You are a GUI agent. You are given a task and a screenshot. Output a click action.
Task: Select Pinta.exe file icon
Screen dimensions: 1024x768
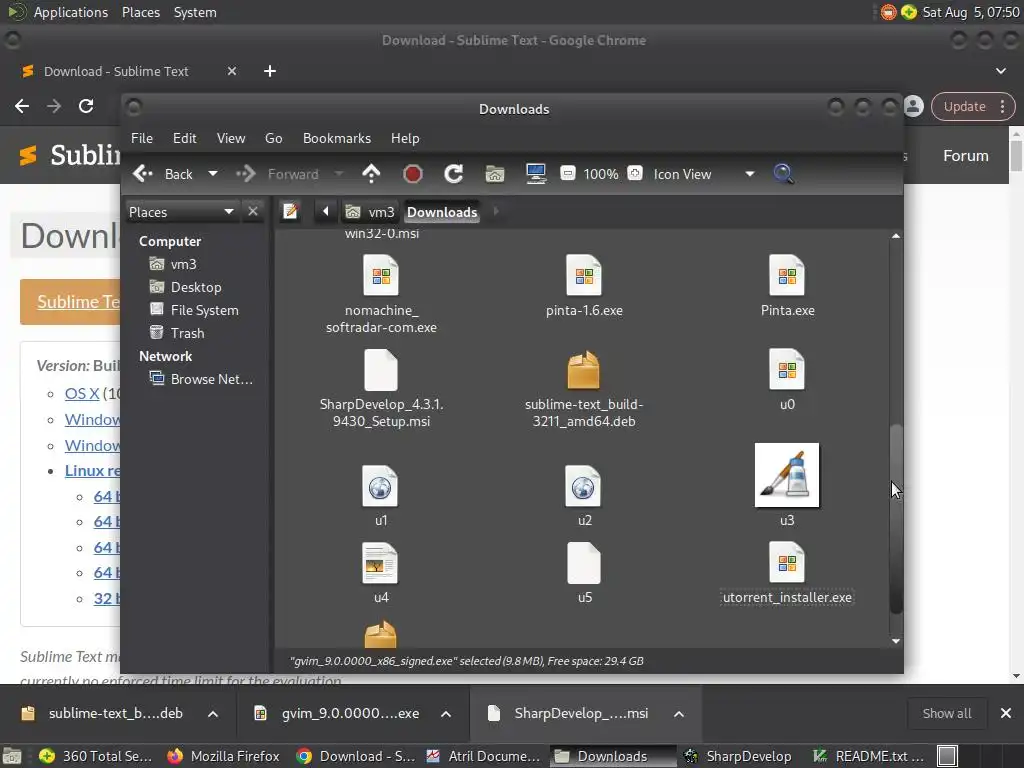tap(787, 276)
